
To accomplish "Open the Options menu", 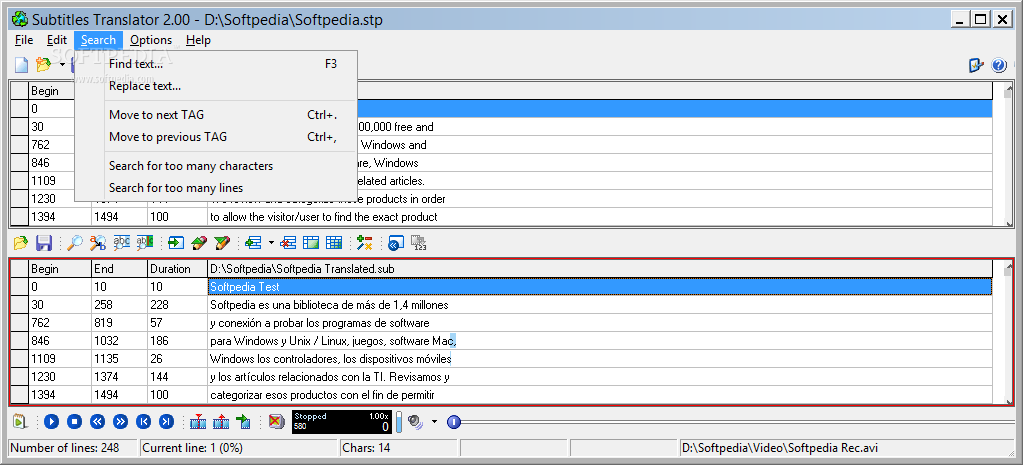I will 151,40.
